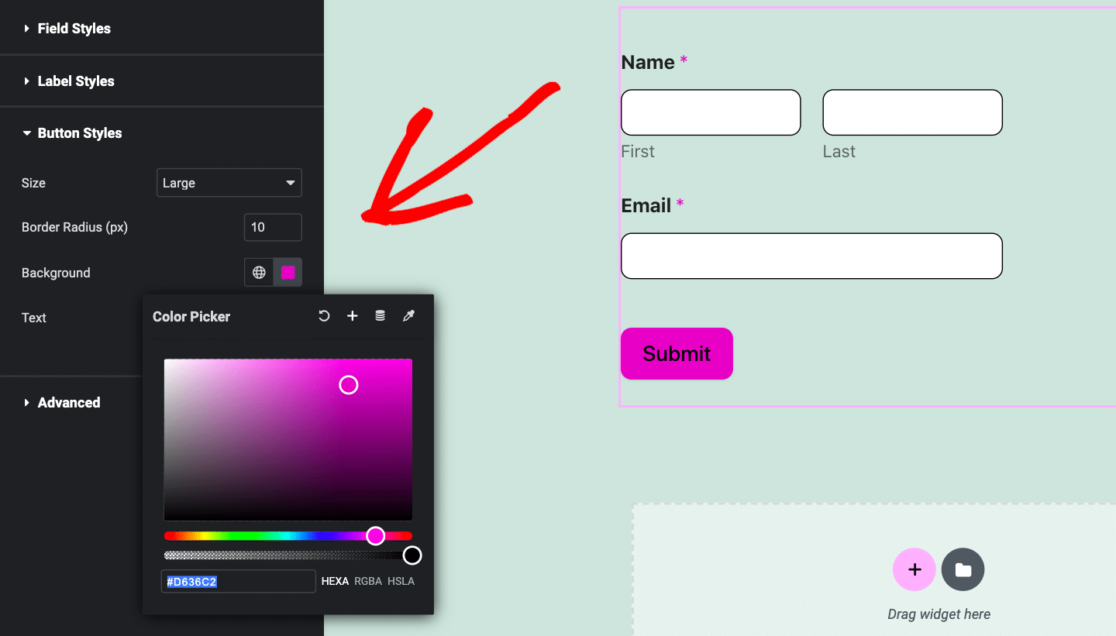1116x636 pixels.
Task: Switch color format to HEXA
Action: coord(335,581)
